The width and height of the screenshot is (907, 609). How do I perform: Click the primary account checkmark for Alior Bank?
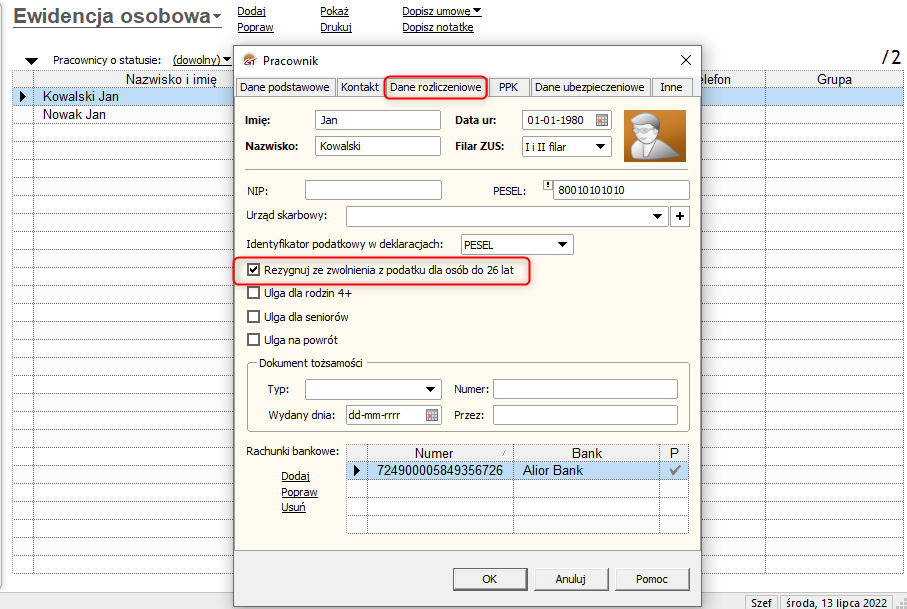674,470
